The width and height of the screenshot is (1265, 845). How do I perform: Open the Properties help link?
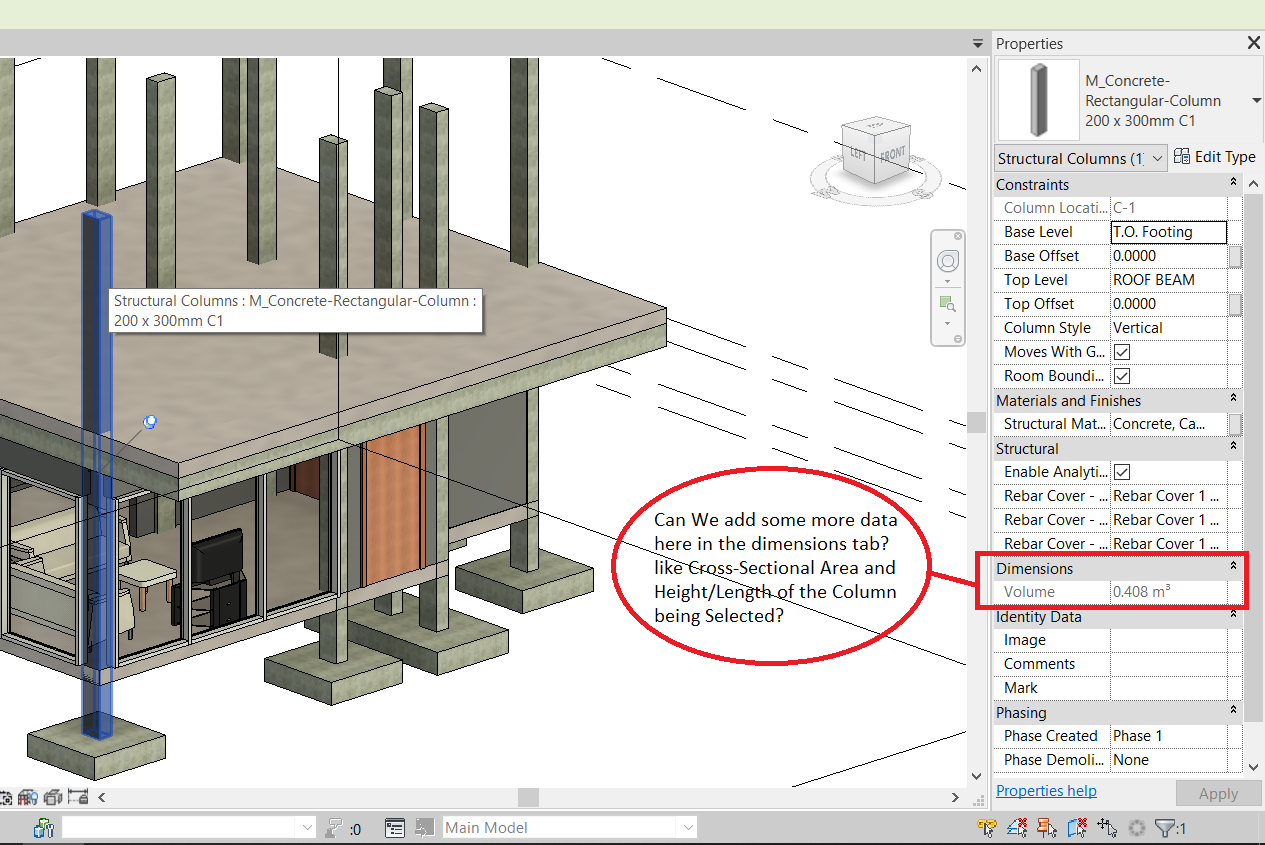point(1046,790)
